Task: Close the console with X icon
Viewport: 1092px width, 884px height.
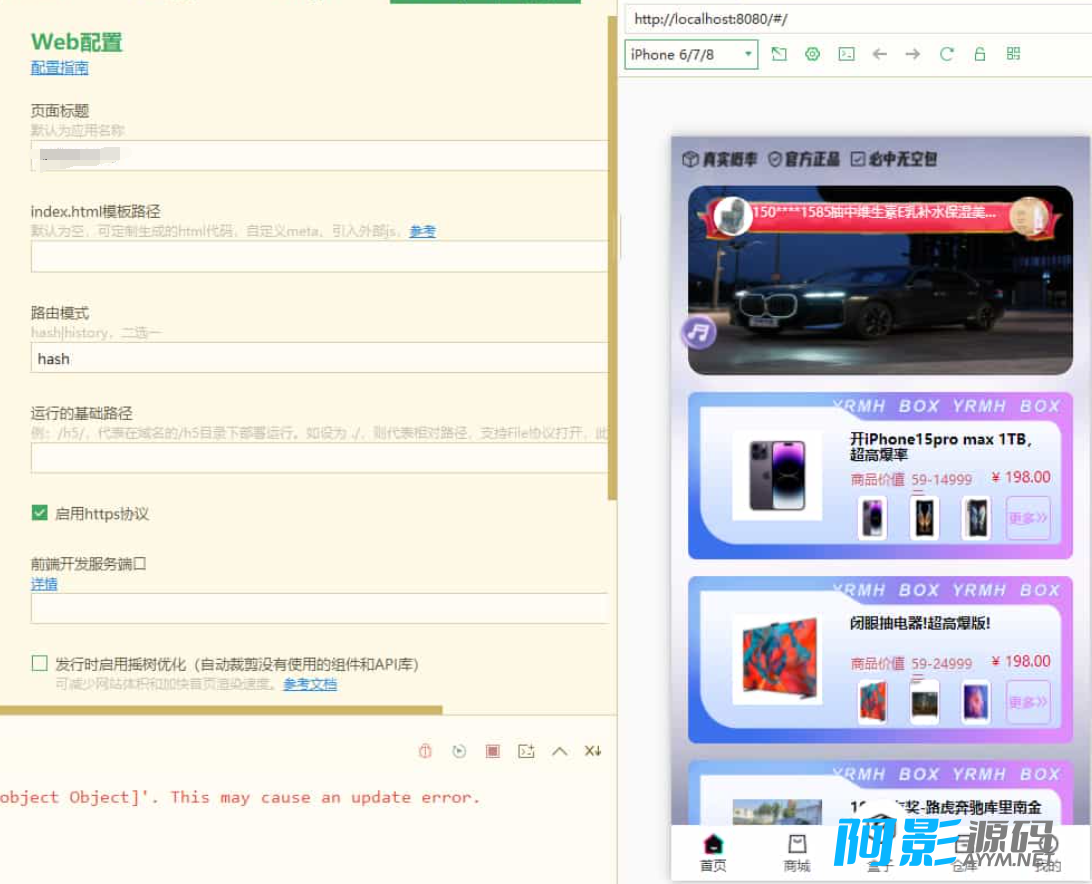Action: [593, 751]
